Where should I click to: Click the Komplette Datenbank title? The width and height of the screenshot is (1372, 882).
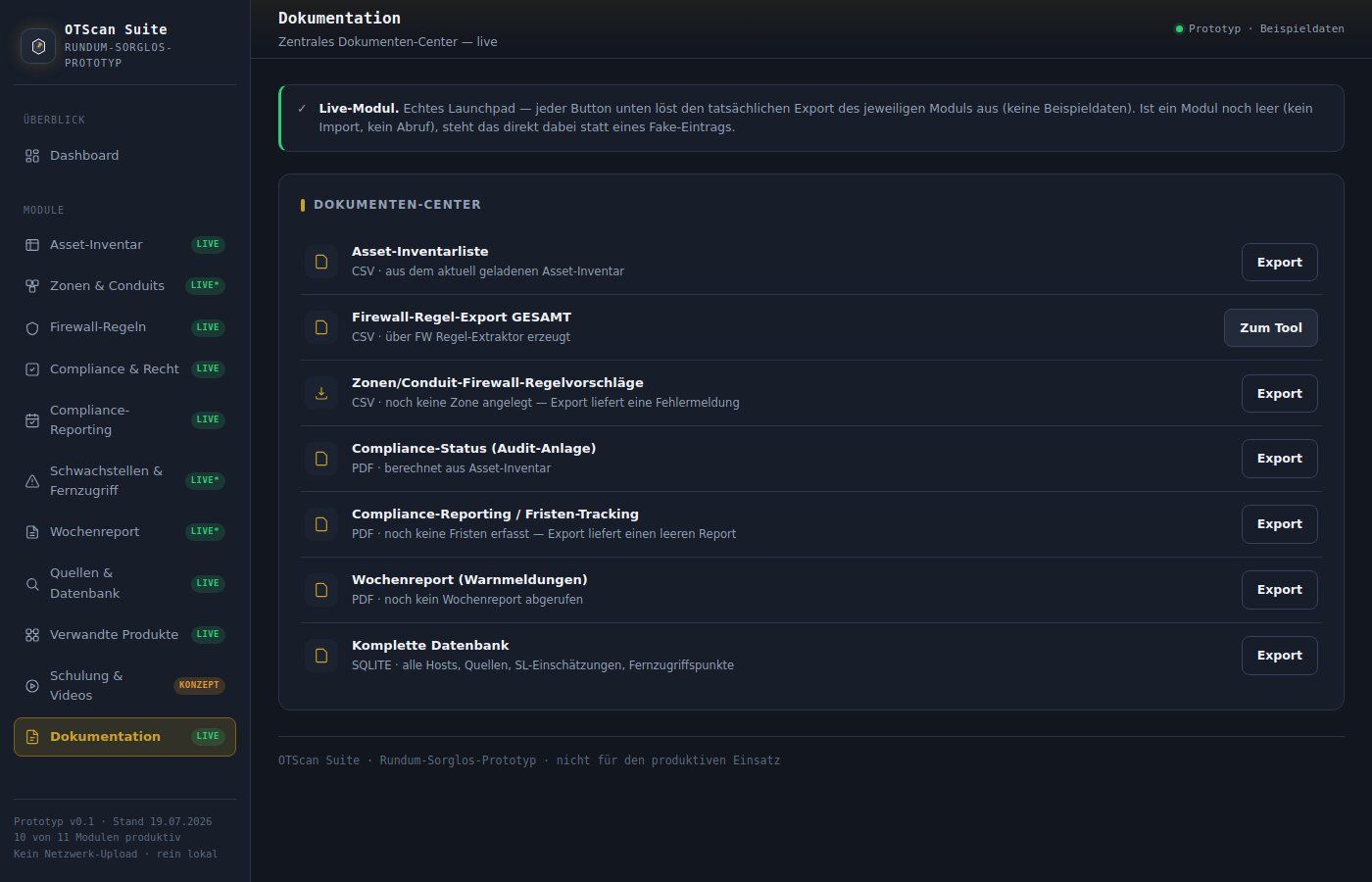(430, 646)
